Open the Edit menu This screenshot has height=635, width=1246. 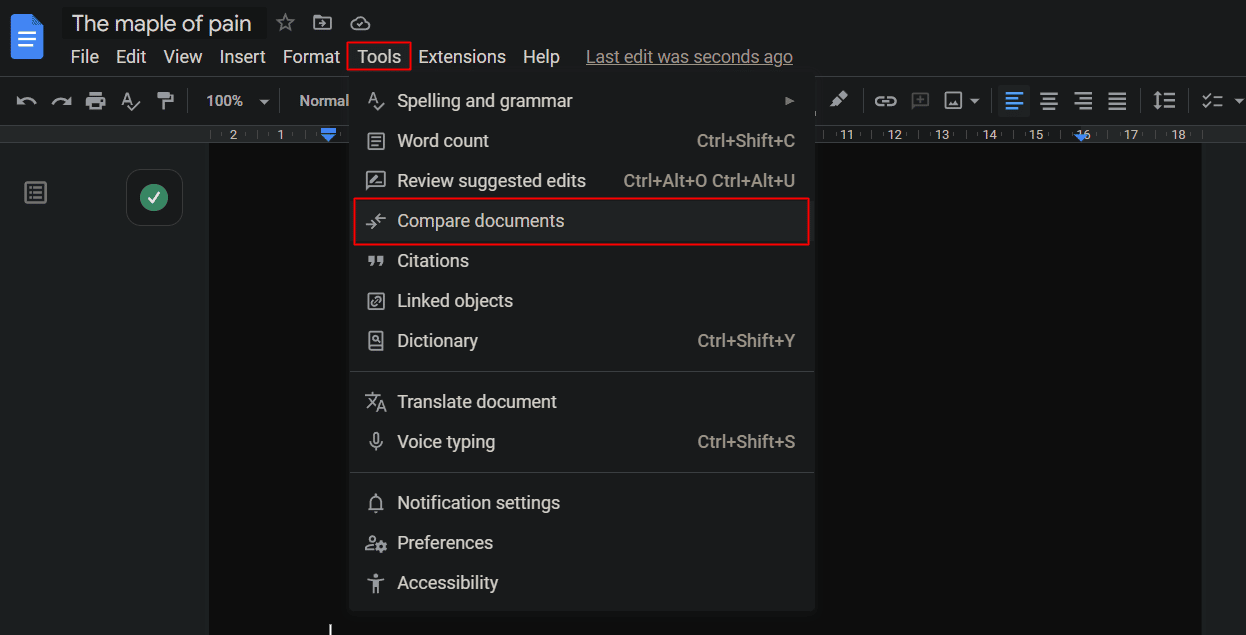(x=131, y=57)
